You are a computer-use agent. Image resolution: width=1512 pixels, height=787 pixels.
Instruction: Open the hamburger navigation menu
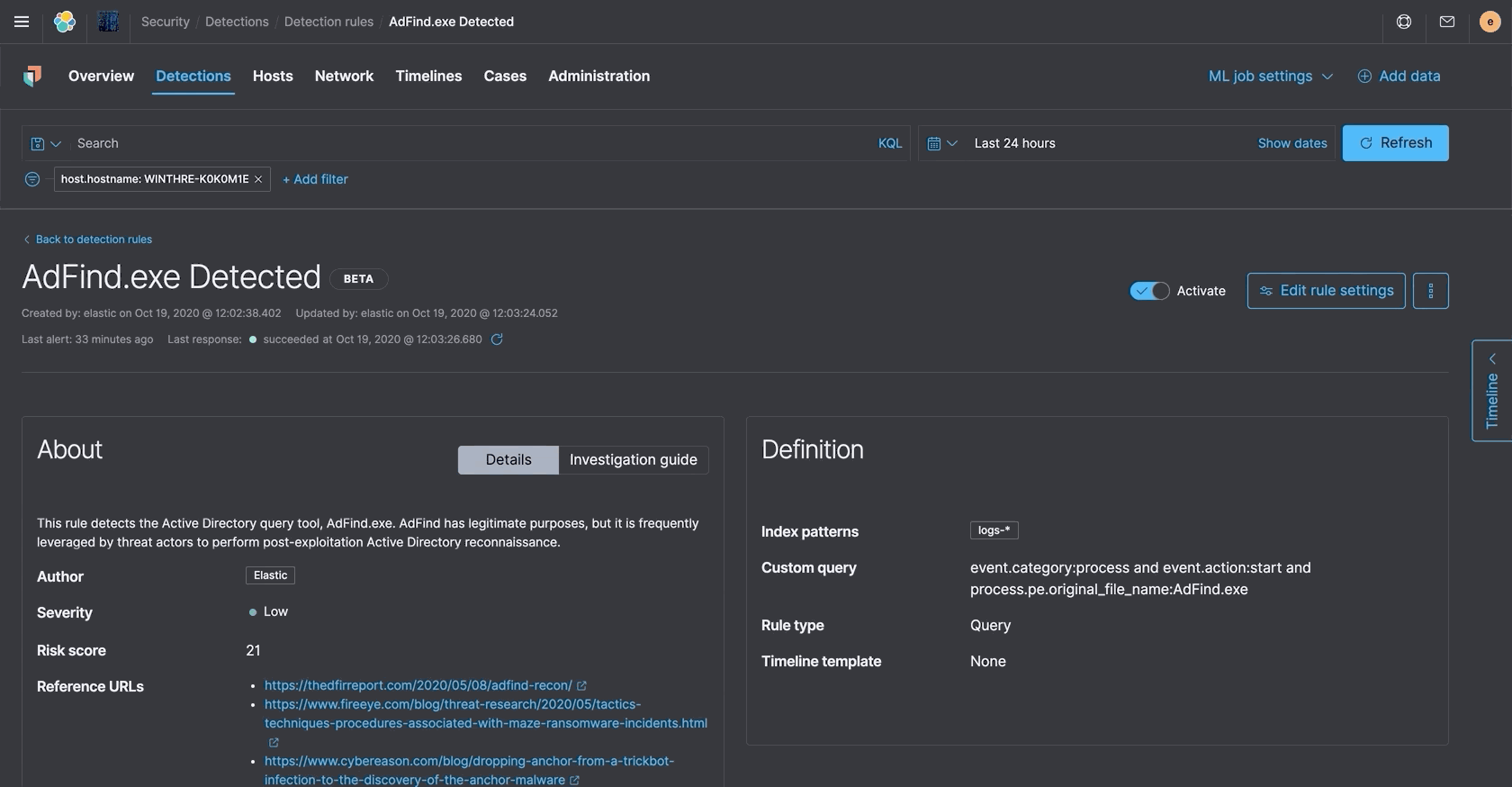tap(22, 22)
